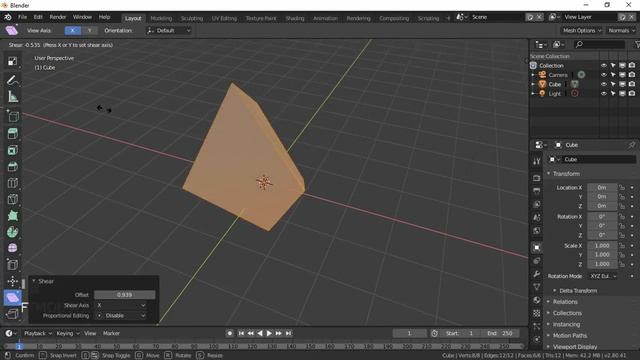Screen dimensions: 640x360
Task: Select the Add Cube tool
Action: tap(13, 116)
